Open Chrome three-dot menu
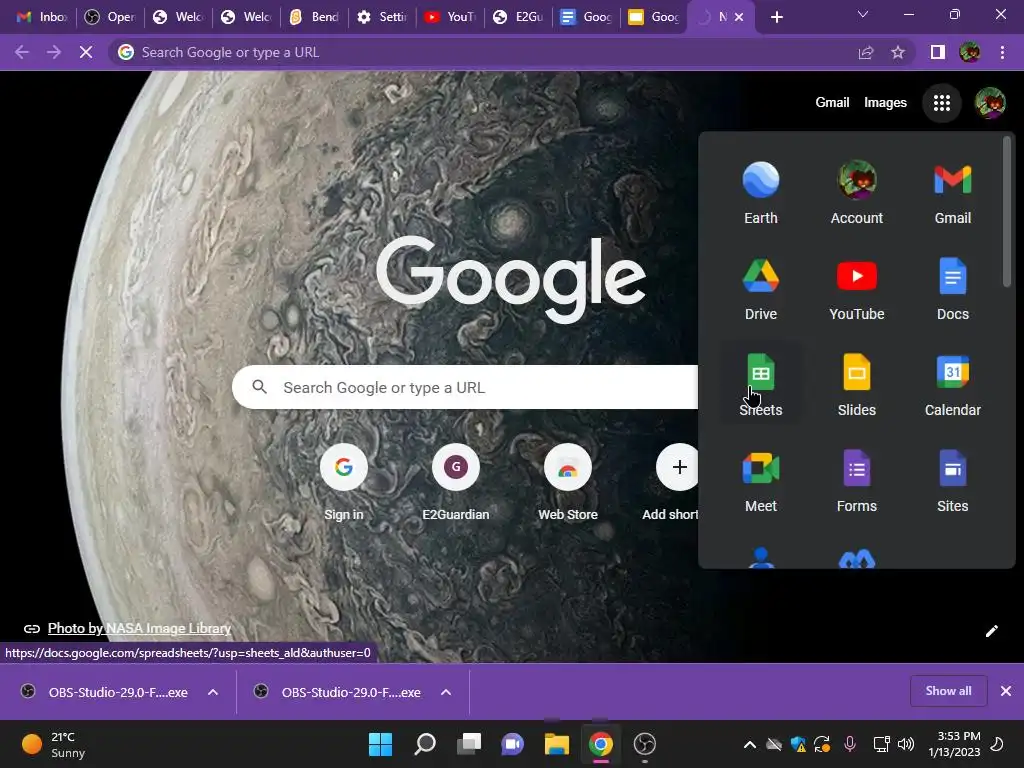The image size is (1024, 768). pyautogui.click(x=1002, y=52)
